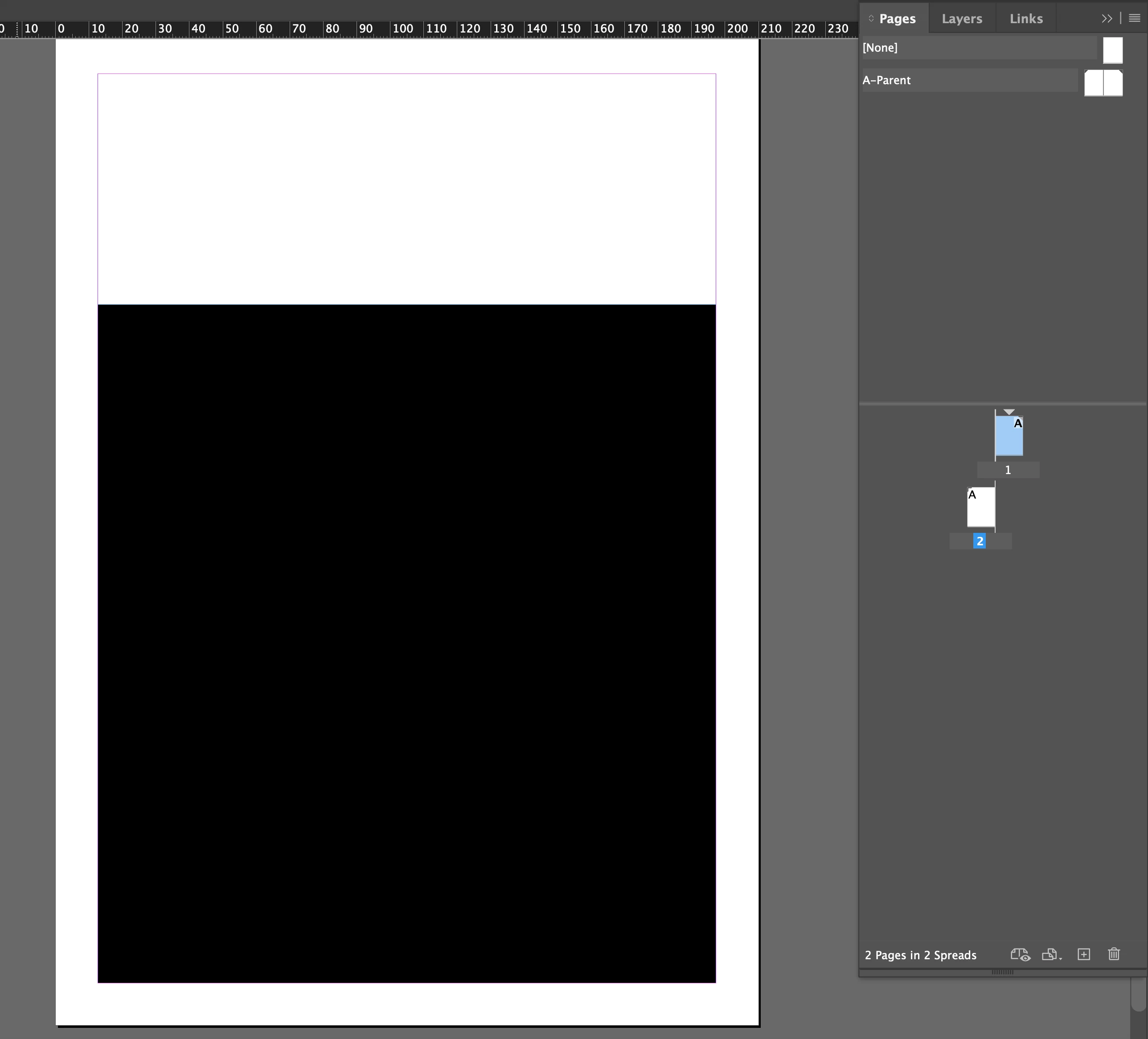Toggle panel size with Pages tab arrows
This screenshot has height=1039, width=1148.
pyautogui.click(x=871, y=19)
